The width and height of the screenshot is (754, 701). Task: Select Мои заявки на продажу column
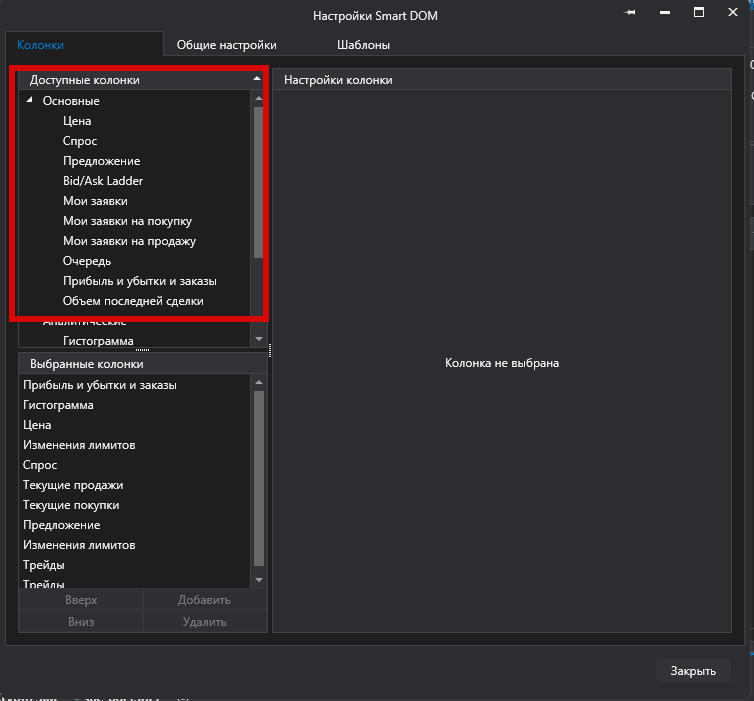tap(129, 241)
